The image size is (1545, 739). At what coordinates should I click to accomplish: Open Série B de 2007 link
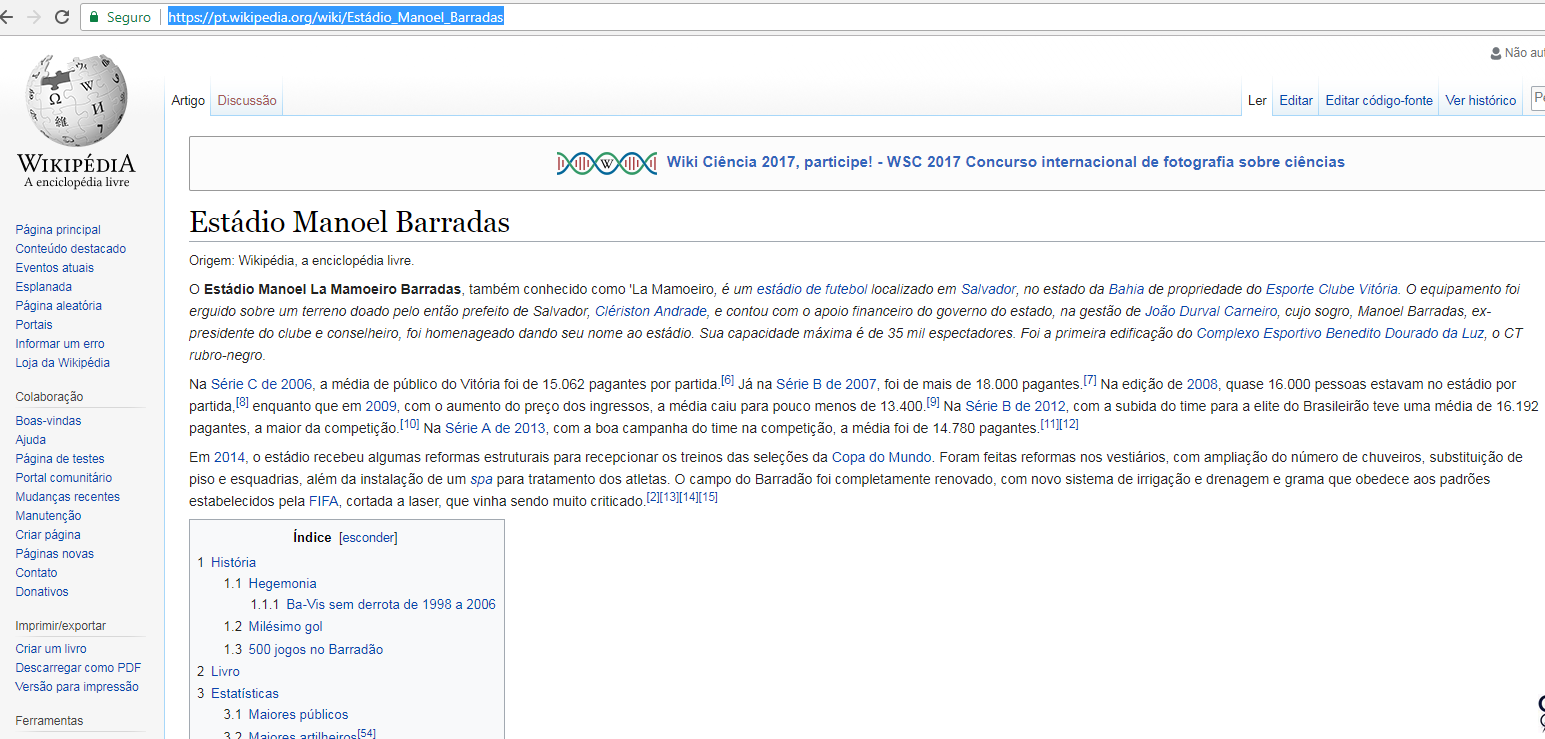coord(826,384)
